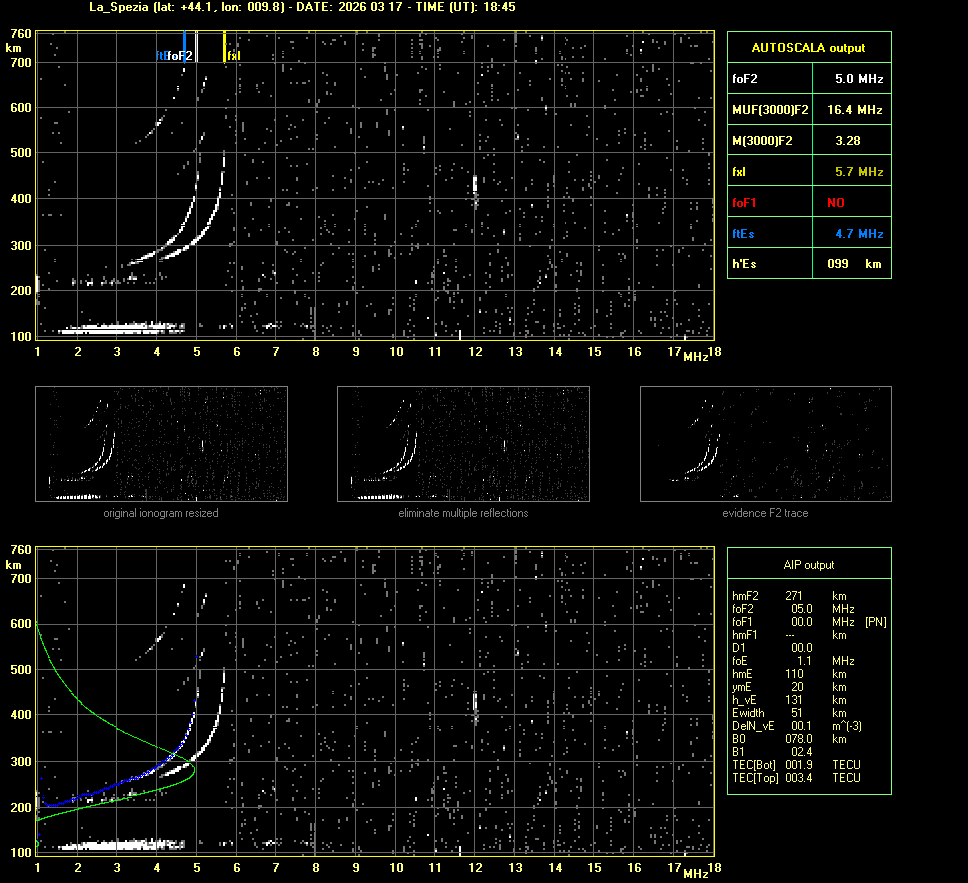The height and width of the screenshot is (883, 968).
Task: Click the B0 078.0 km row in AIP output
Action: point(792,739)
